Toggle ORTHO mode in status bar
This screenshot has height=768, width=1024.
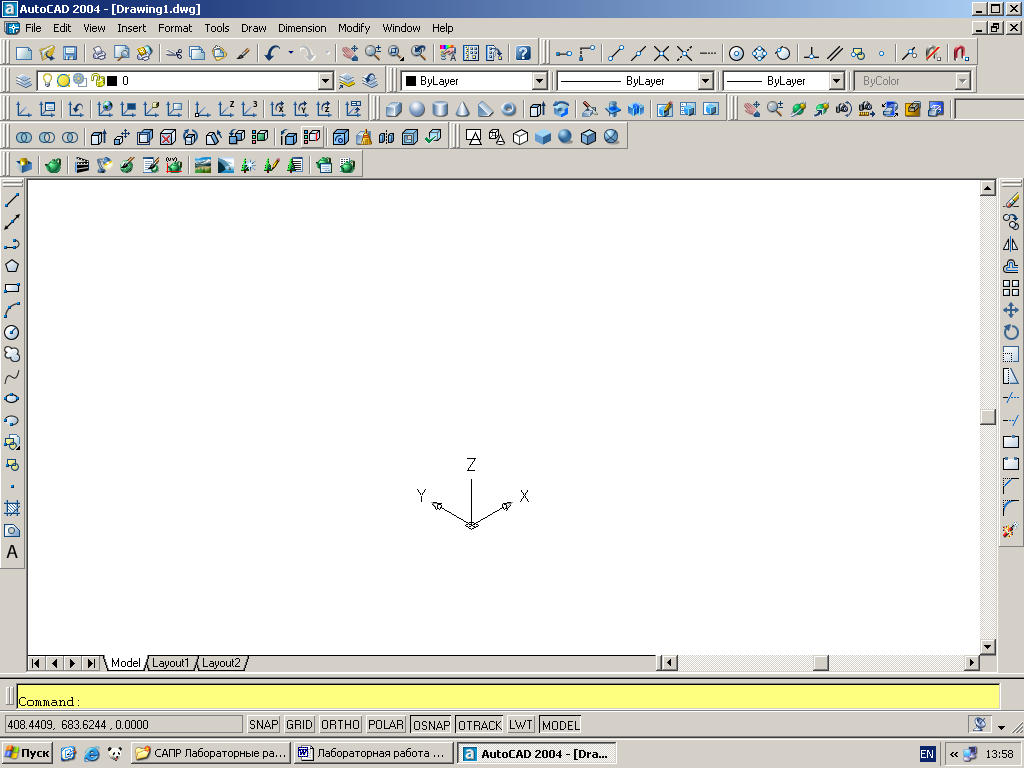[340, 725]
